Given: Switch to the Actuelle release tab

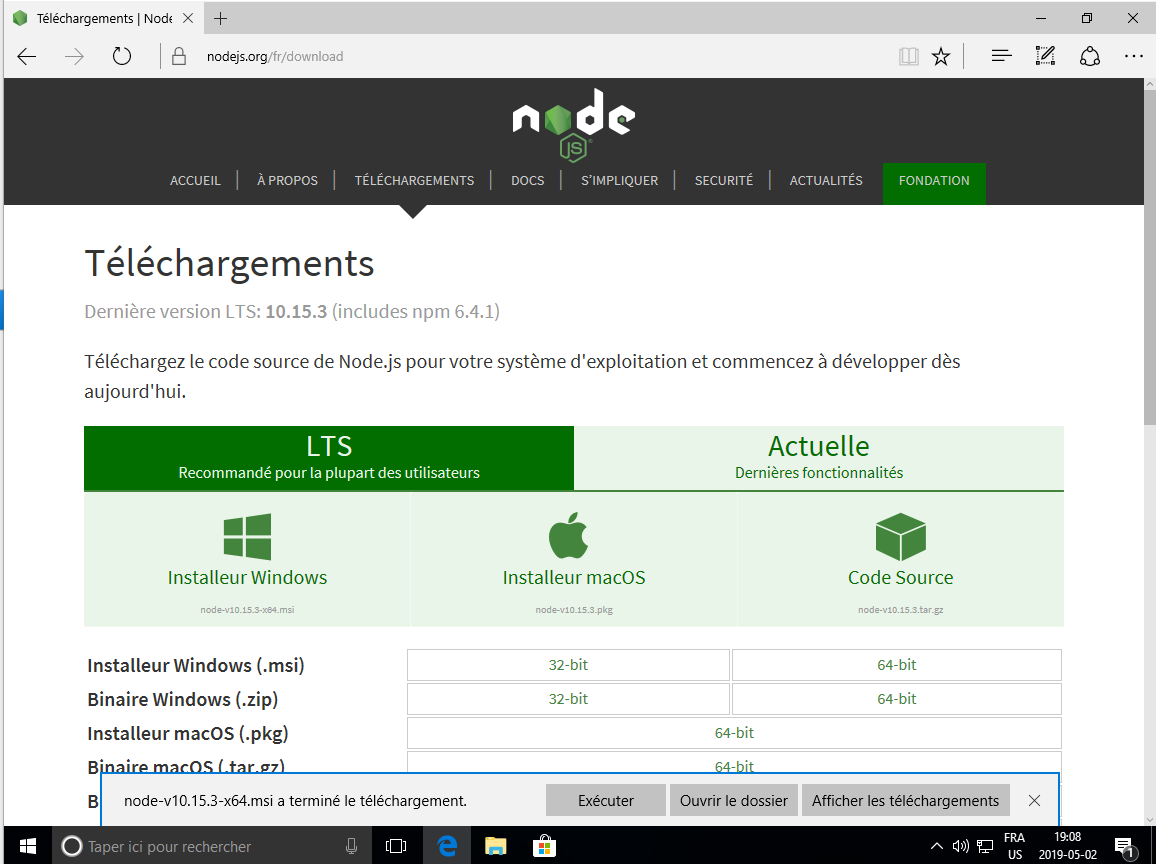Looking at the screenshot, I should tap(818, 458).
